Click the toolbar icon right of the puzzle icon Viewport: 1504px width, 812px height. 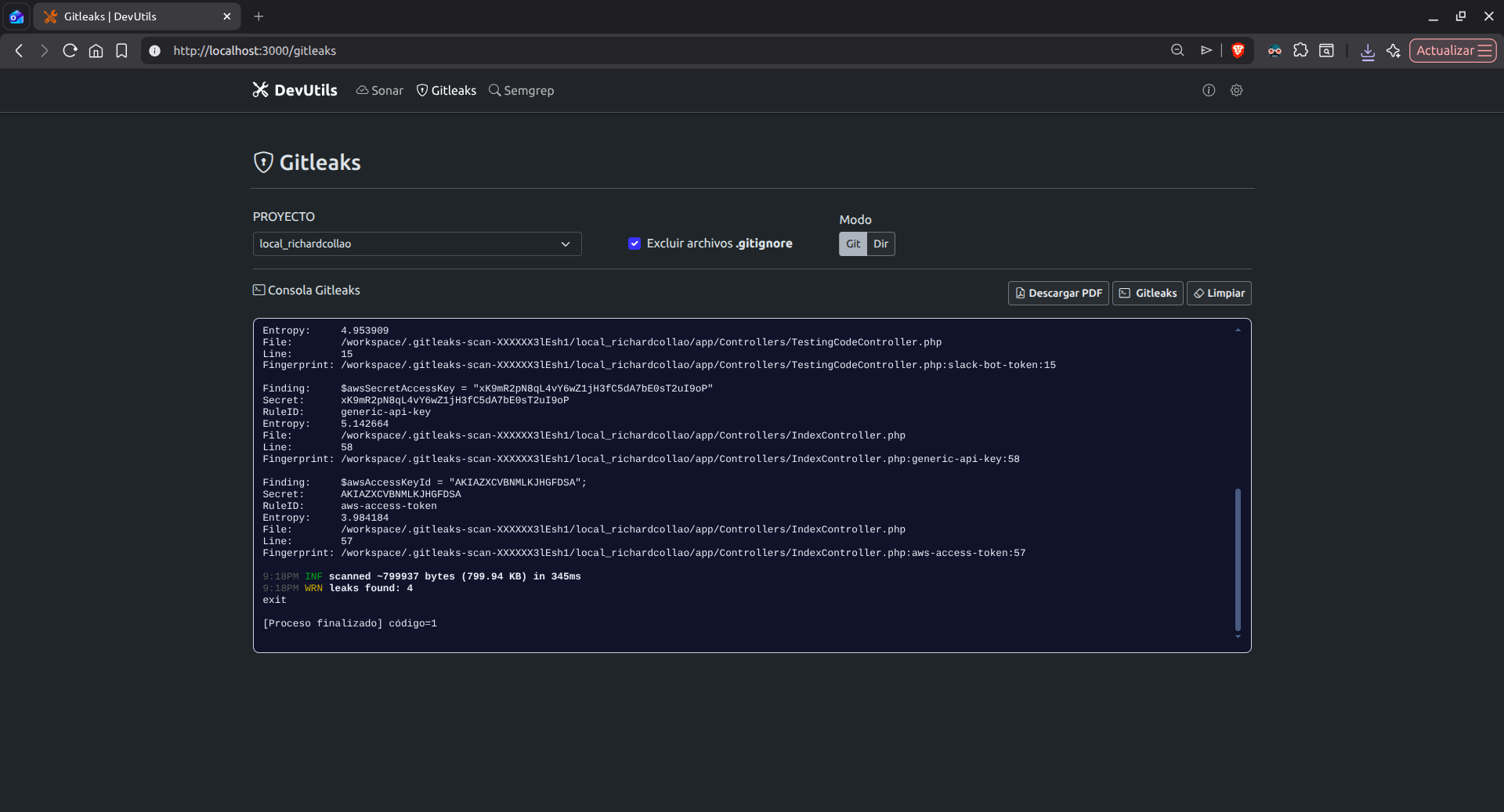point(1326,51)
